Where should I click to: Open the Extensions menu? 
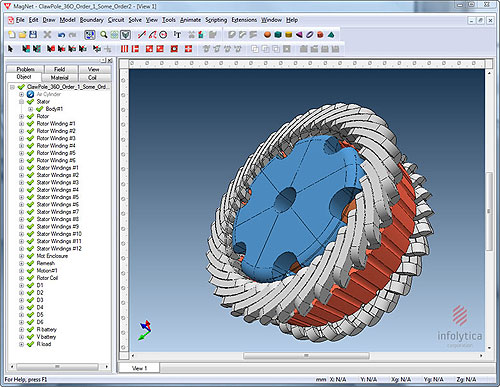244,20
